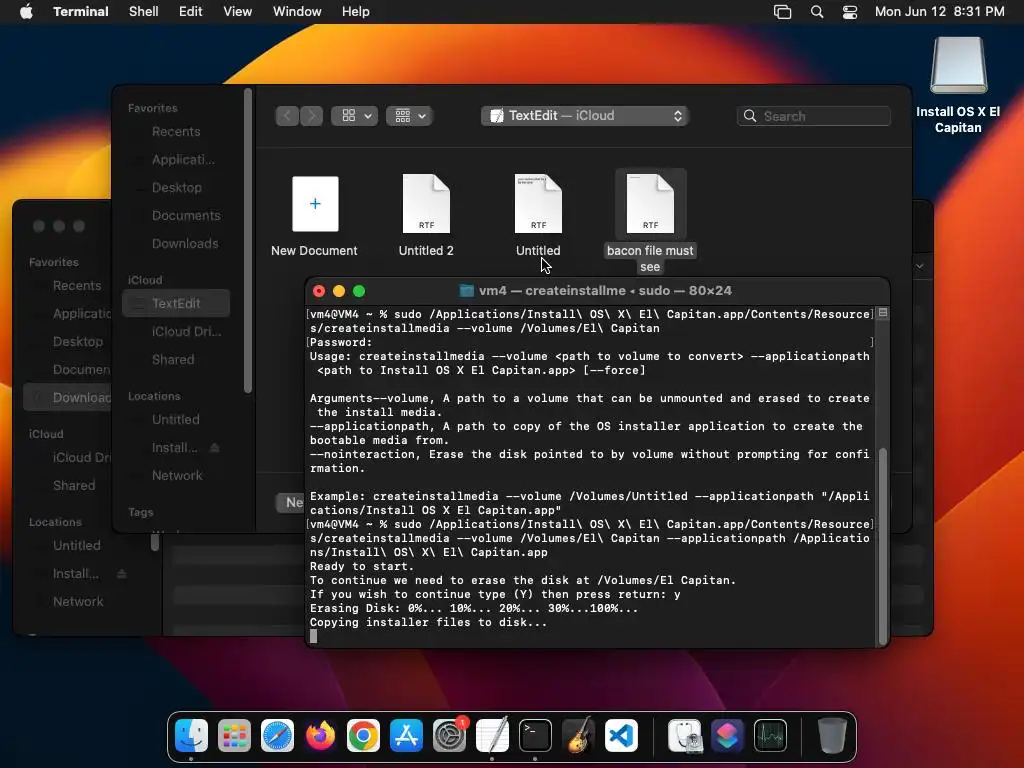
Task: Click the front dialog sidebar scrollbar
Action: [x=248, y=240]
